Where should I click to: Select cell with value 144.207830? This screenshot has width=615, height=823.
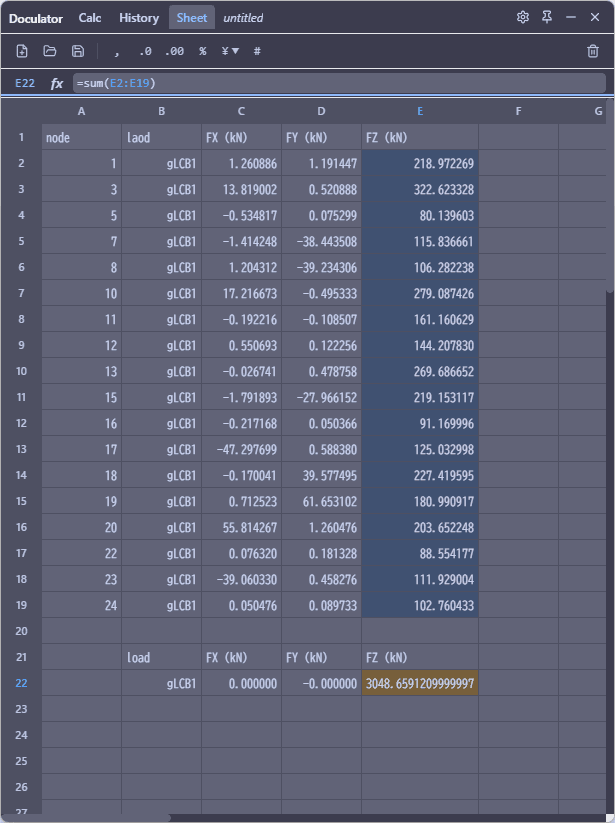coord(420,345)
